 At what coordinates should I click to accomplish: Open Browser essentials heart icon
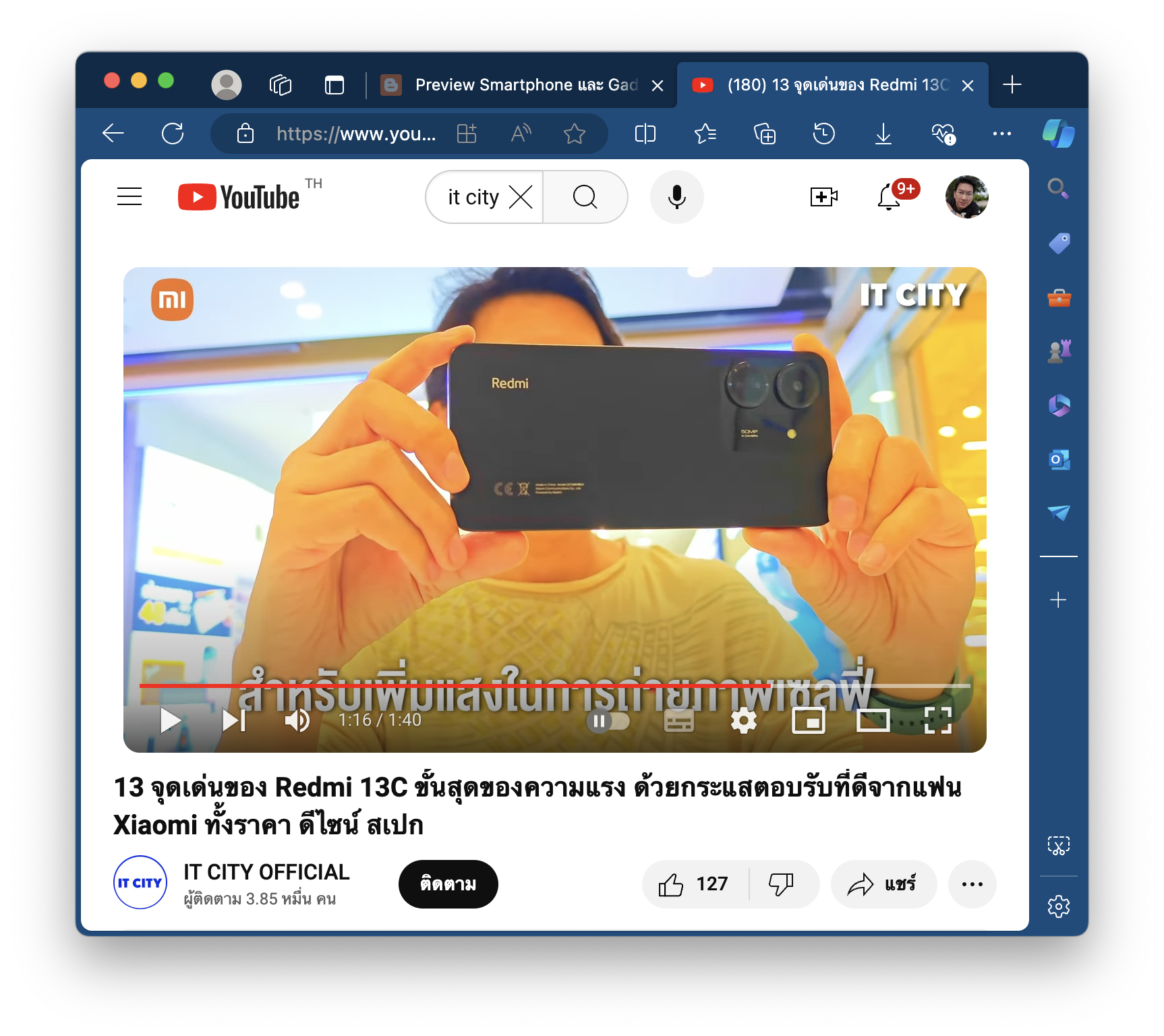[943, 134]
